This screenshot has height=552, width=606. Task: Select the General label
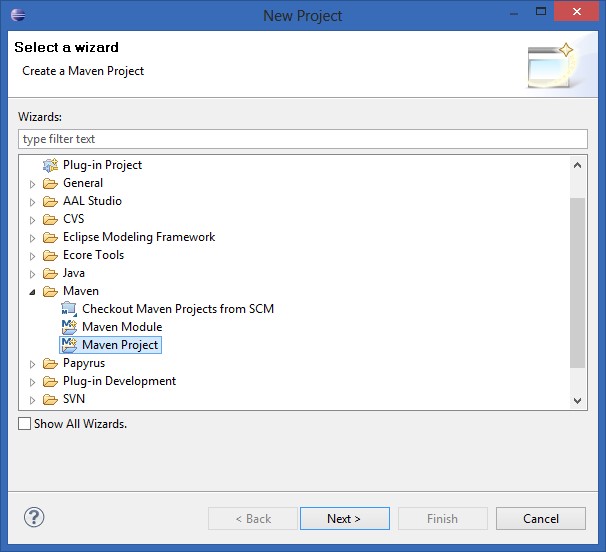tap(83, 183)
